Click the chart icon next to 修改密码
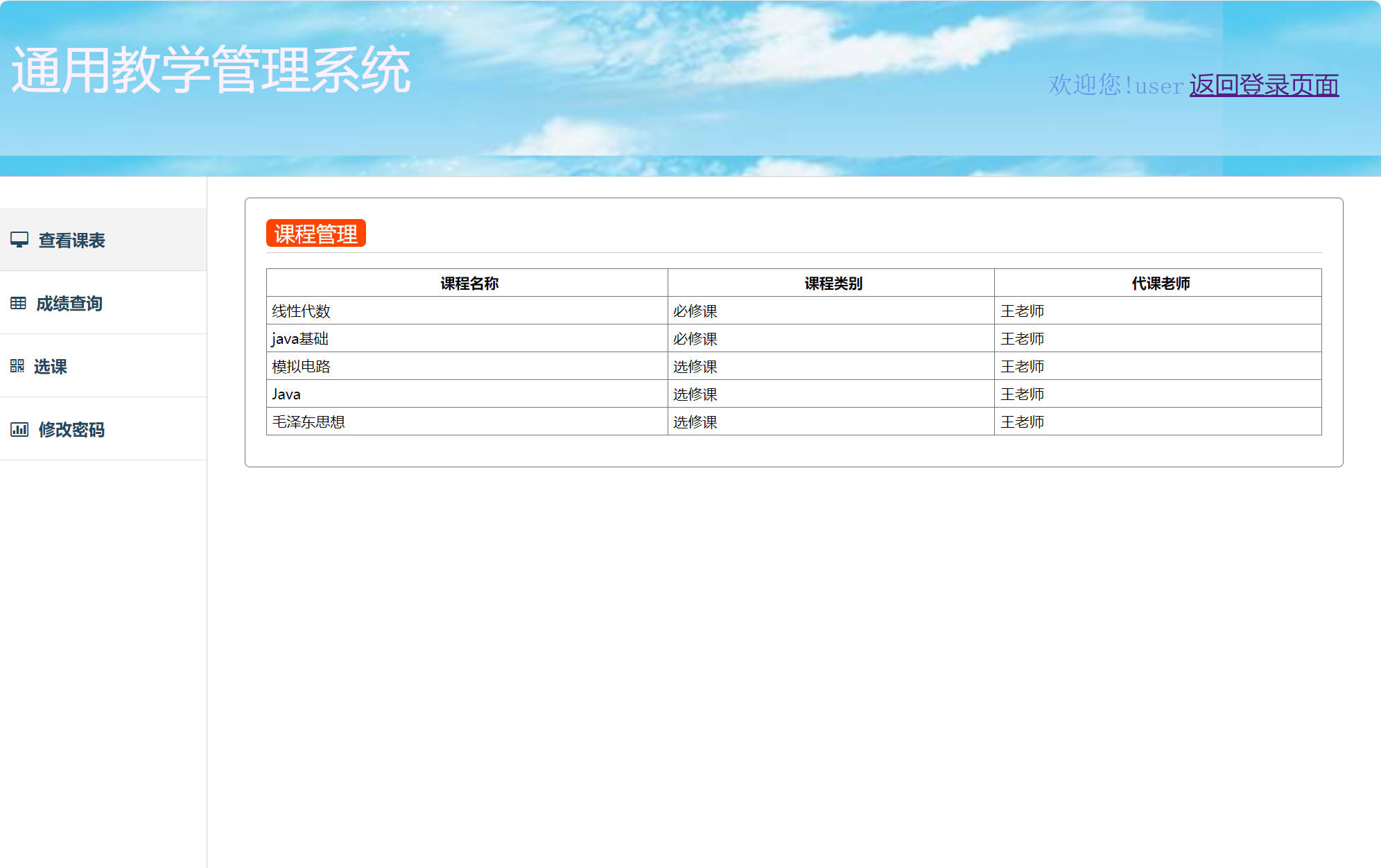Viewport: 1381px width, 868px height. click(19, 430)
